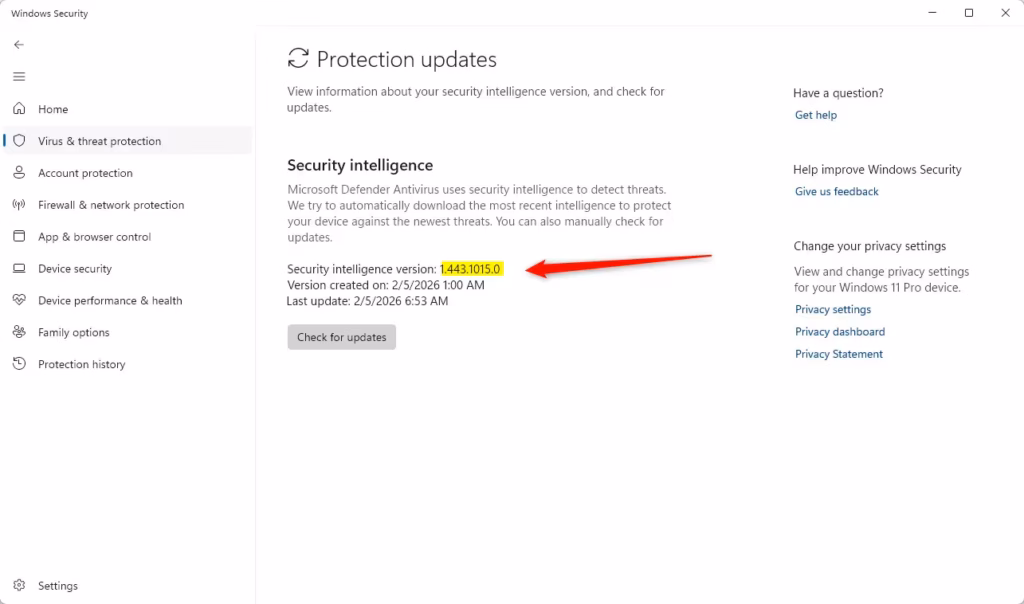This screenshot has width=1024, height=604.
Task: Read the Privacy Statement
Action: coord(838,353)
